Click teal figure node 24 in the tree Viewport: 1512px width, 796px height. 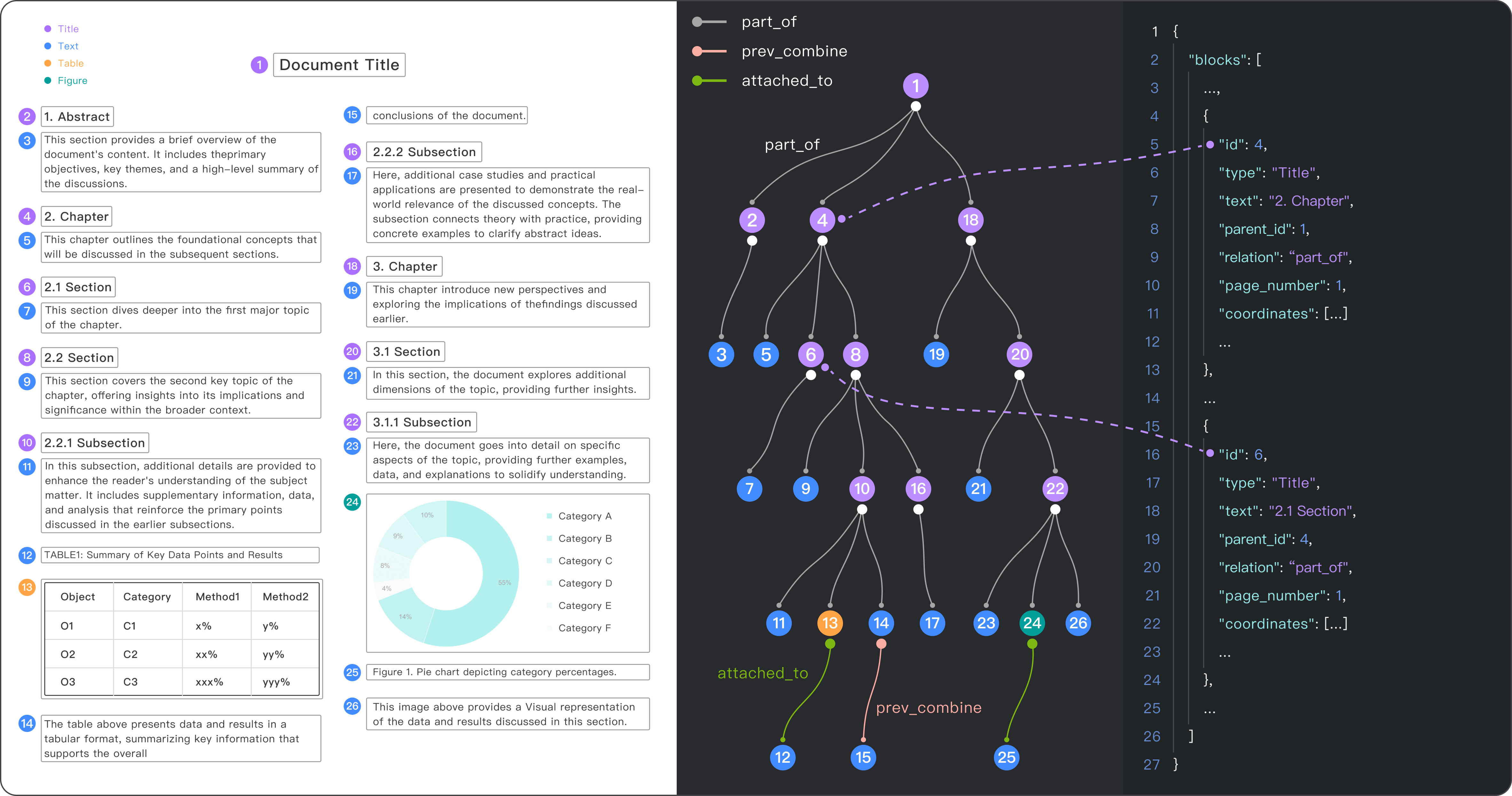pos(1032,623)
